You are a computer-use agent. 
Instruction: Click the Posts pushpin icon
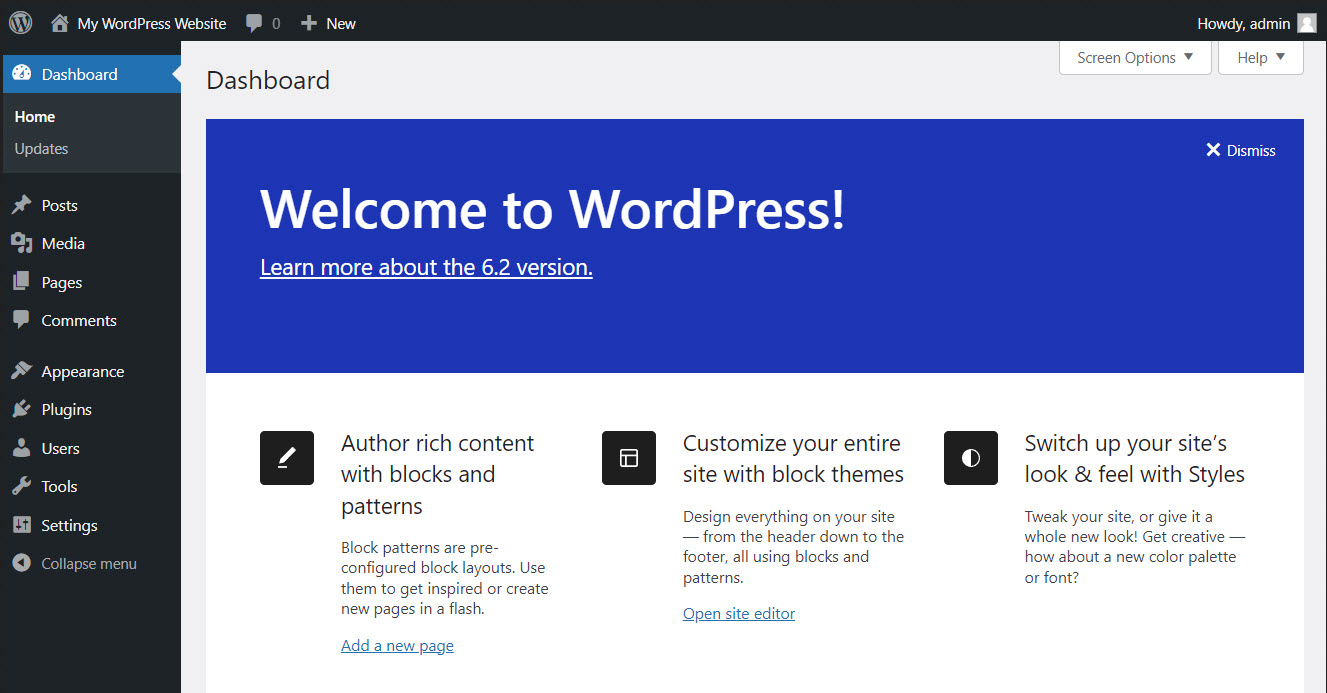pyautogui.click(x=21, y=205)
